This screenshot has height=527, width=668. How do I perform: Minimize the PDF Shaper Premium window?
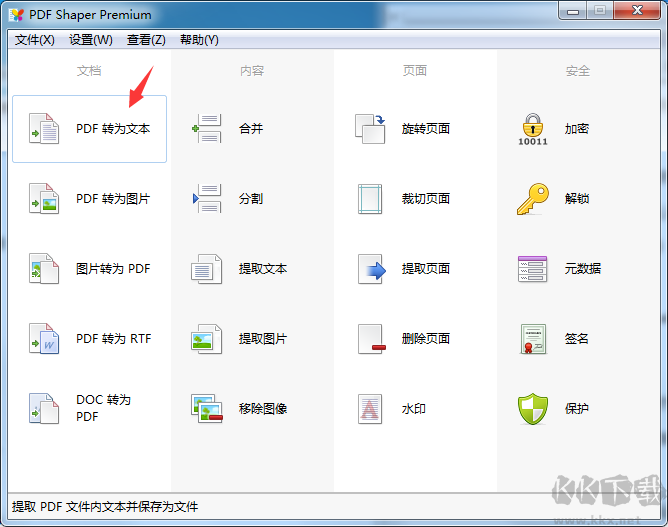pos(573,11)
